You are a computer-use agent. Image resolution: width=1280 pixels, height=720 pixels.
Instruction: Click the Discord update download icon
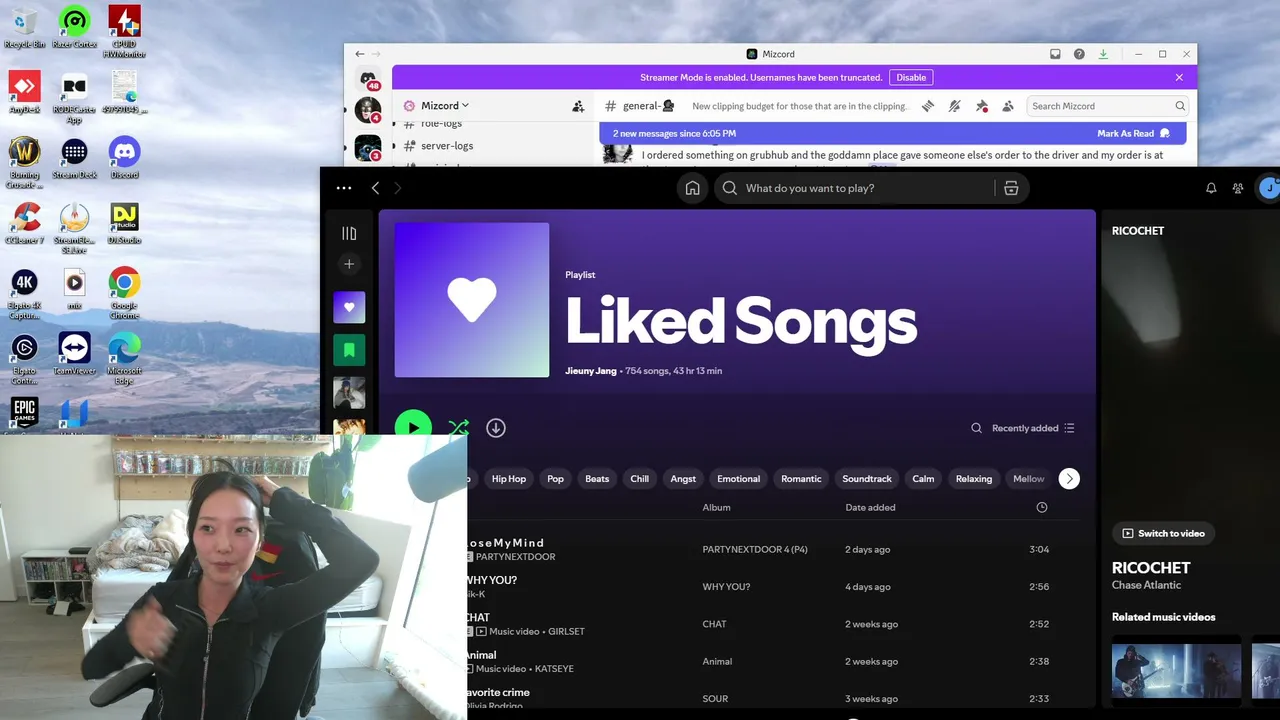pos(1103,54)
